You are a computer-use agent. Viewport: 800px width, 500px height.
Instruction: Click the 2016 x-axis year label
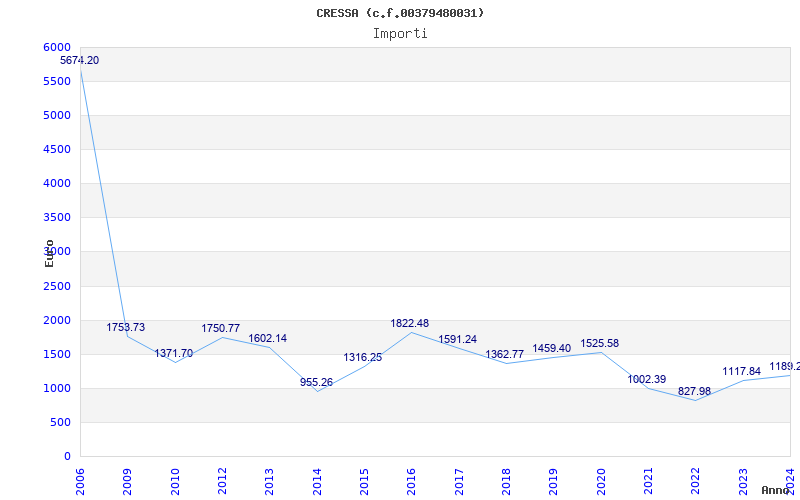[412, 482]
